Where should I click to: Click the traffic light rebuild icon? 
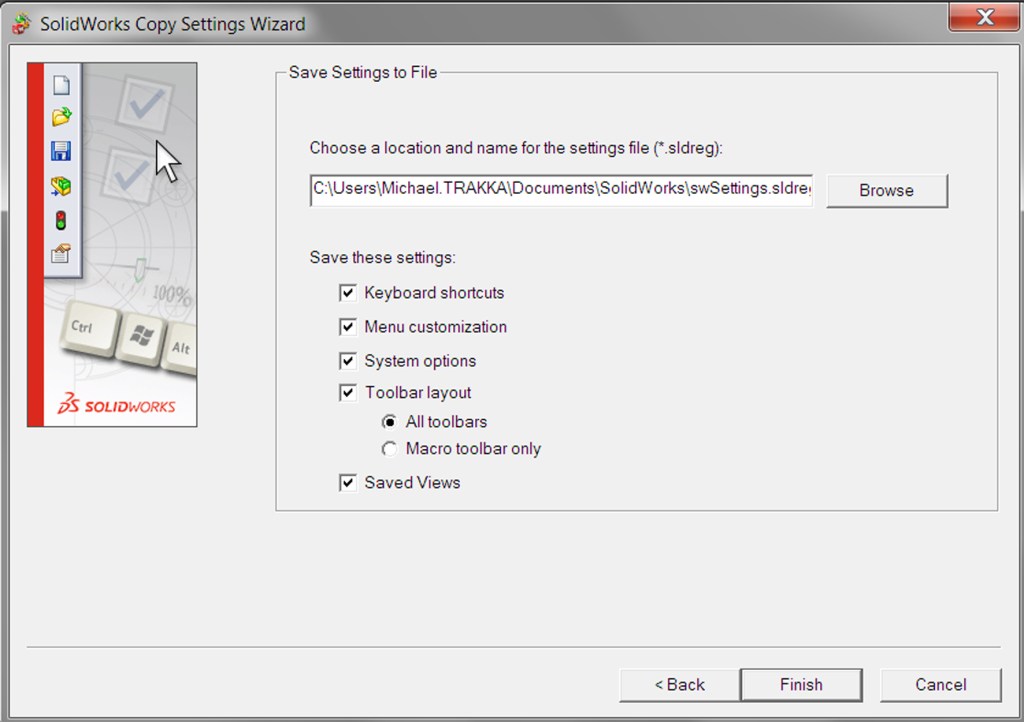pyautogui.click(x=61, y=220)
